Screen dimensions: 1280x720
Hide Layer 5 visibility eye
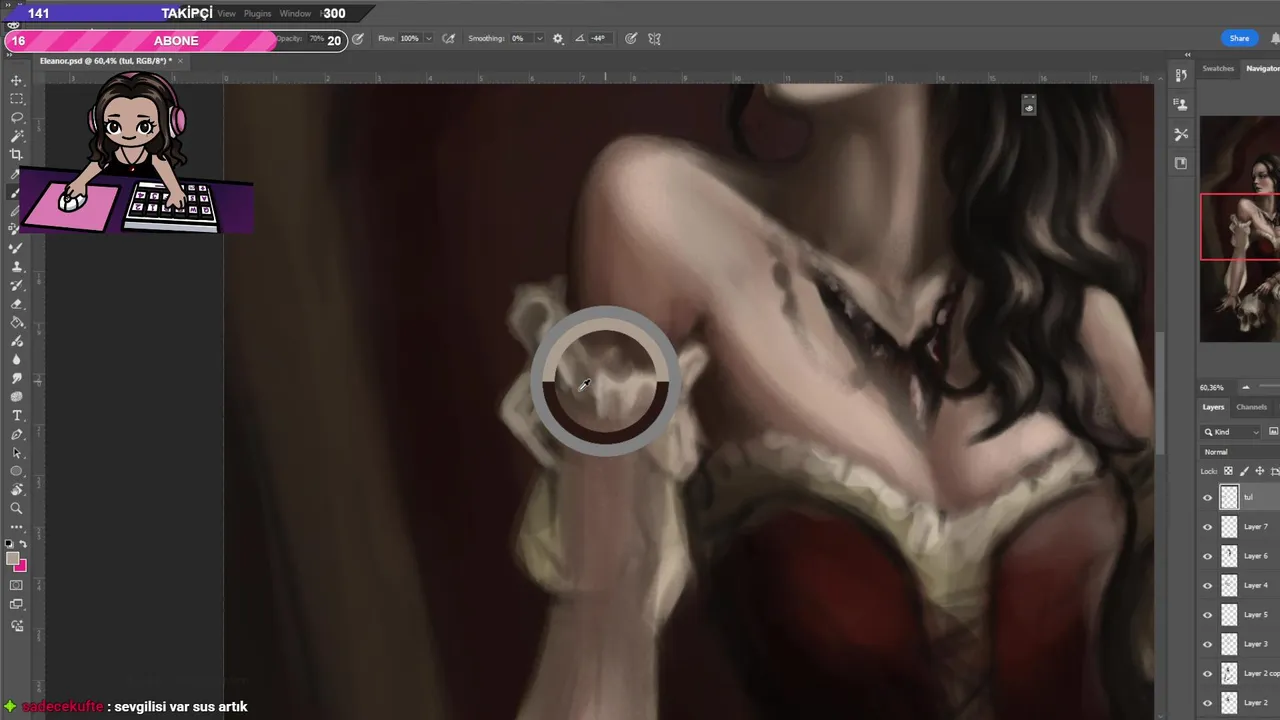click(x=1207, y=614)
